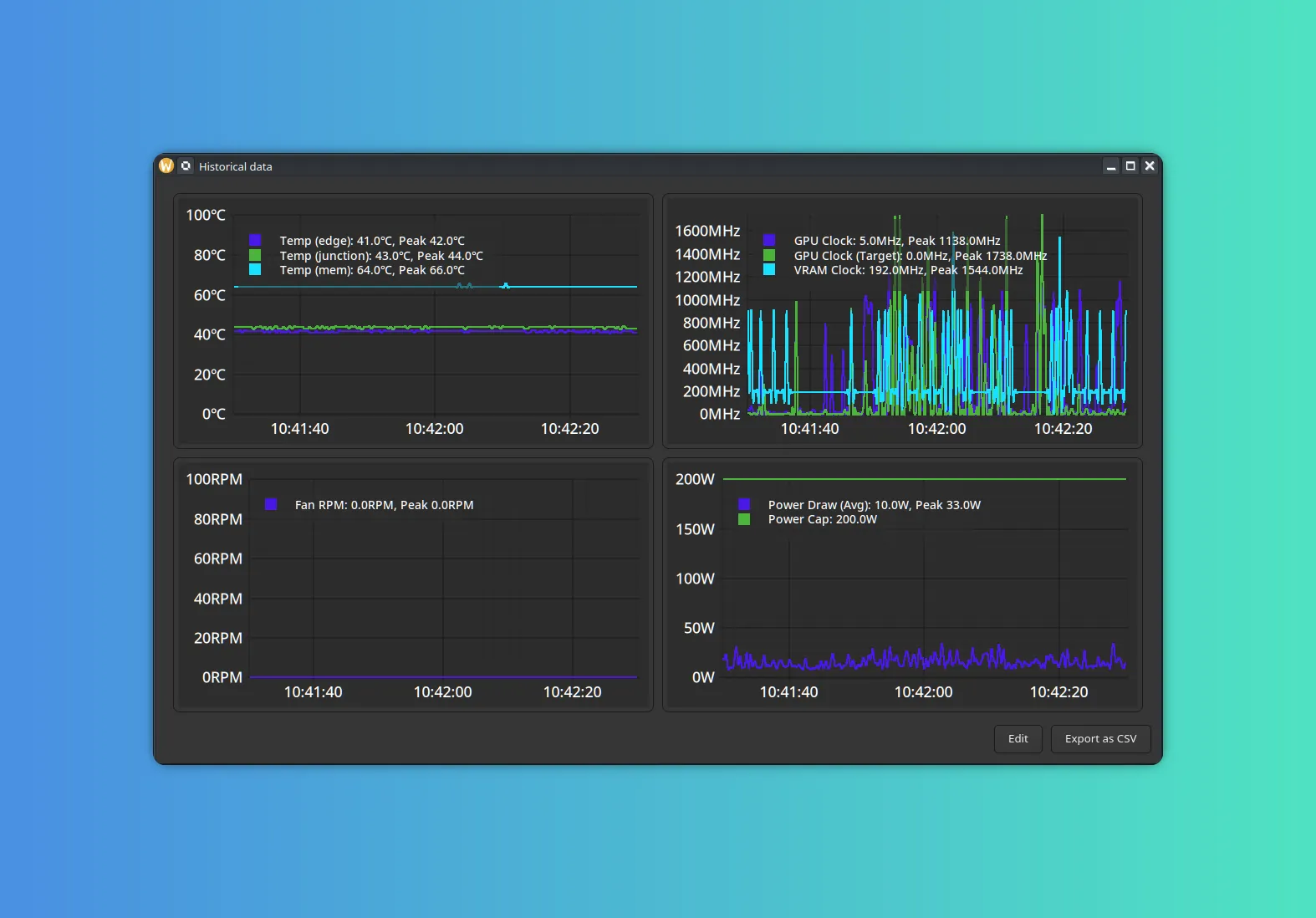Minimize the Historical data window
The image size is (1316, 918).
tap(1110, 166)
